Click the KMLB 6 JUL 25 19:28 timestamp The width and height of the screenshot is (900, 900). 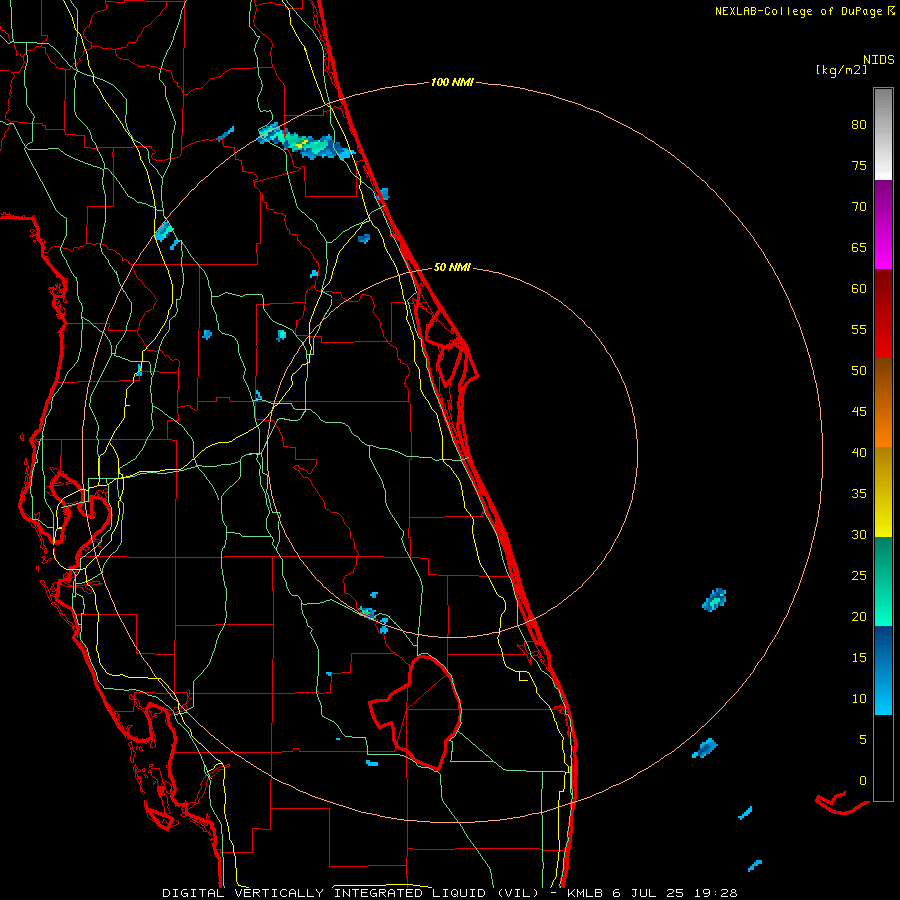pos(652,893)
